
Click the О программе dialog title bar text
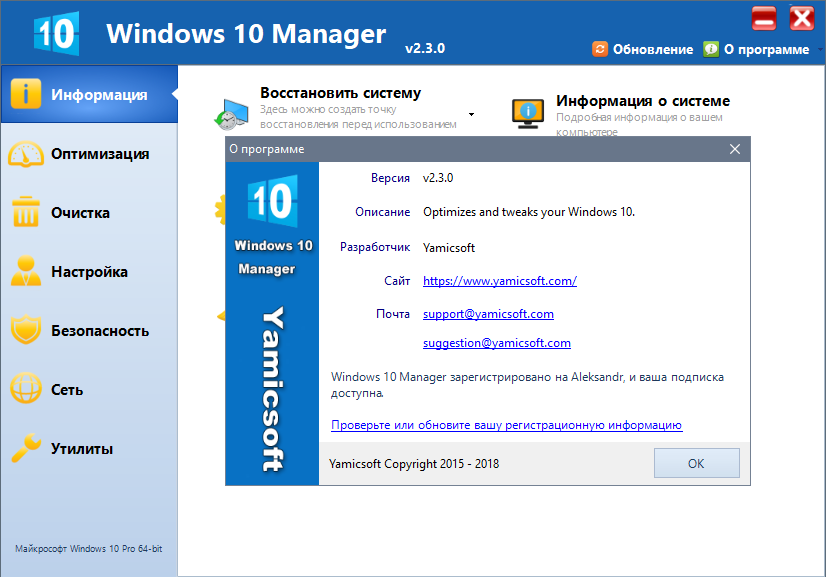pos(267,149)
